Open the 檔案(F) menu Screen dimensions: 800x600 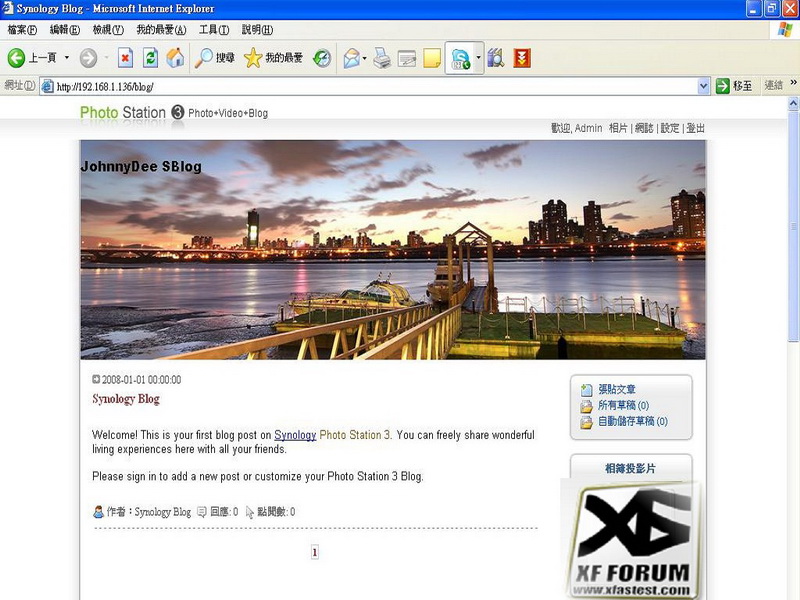tap(22, 30)
